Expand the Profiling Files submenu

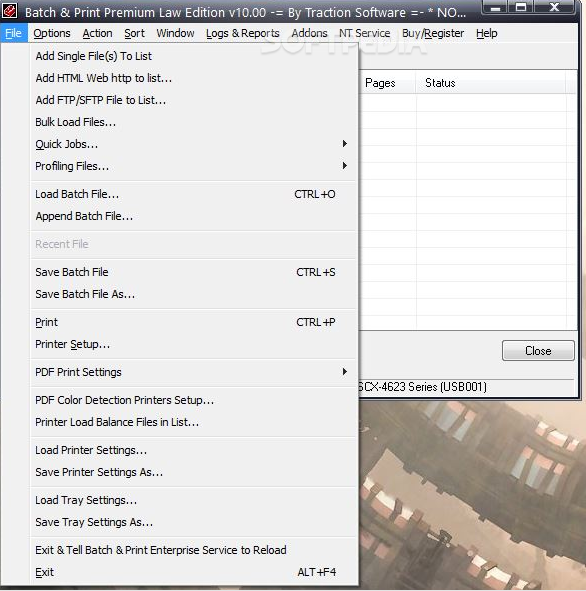194,166
